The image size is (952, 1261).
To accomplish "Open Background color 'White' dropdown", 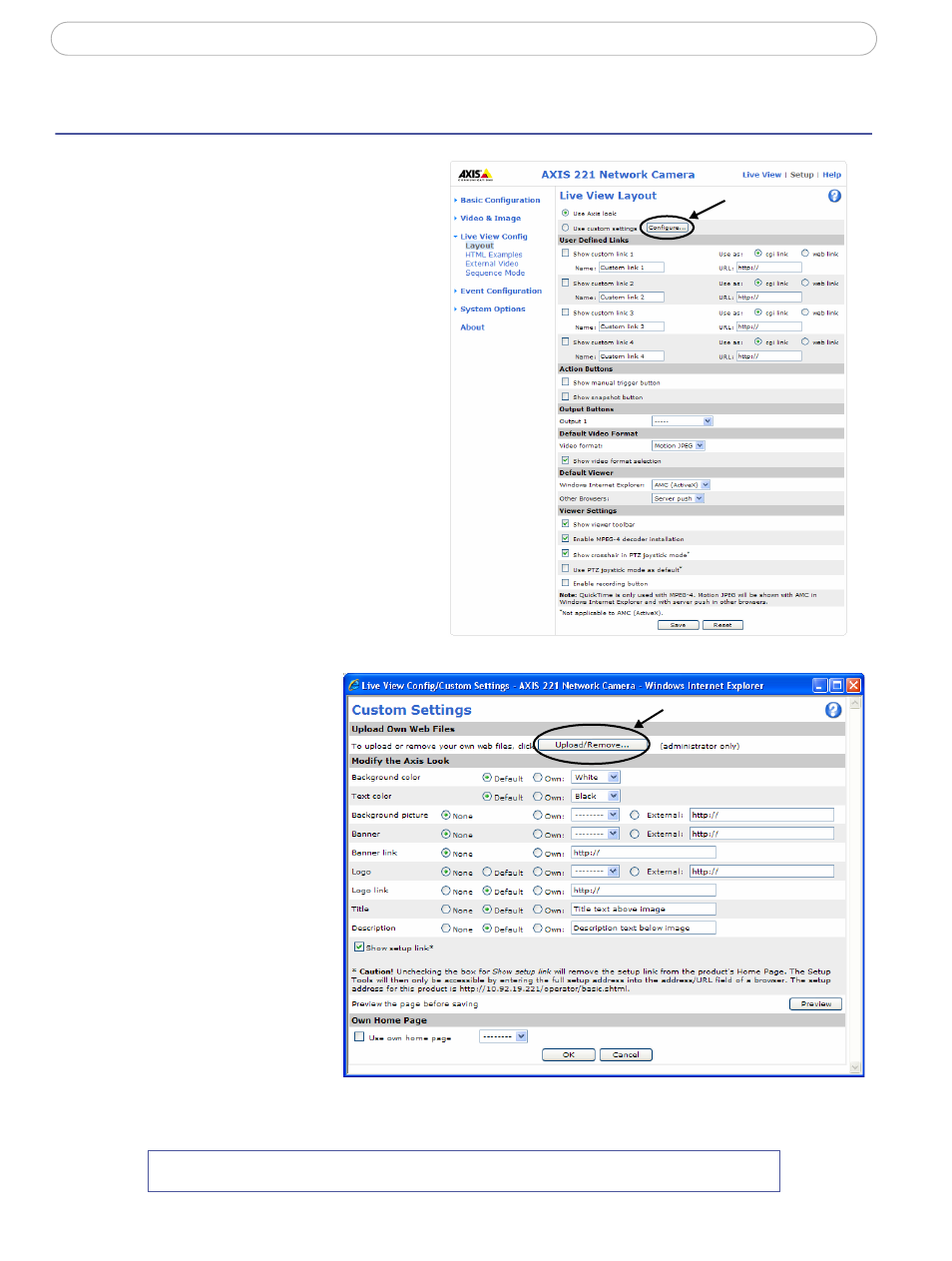I will tap(596, 777).
